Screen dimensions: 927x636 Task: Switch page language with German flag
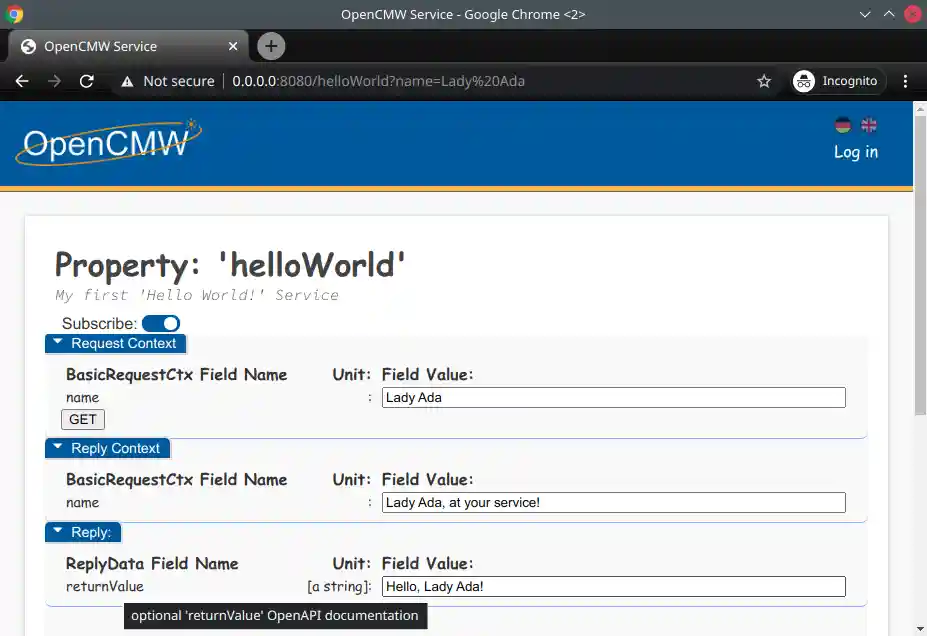coord(843,125)
